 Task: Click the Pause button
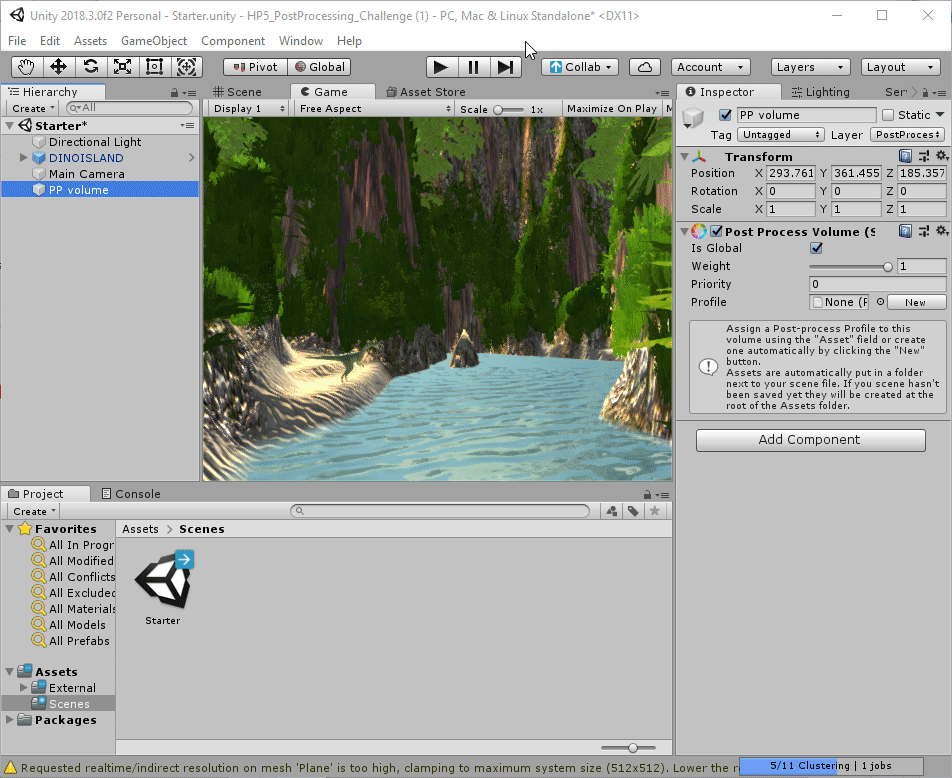click(x=473, y=67)
